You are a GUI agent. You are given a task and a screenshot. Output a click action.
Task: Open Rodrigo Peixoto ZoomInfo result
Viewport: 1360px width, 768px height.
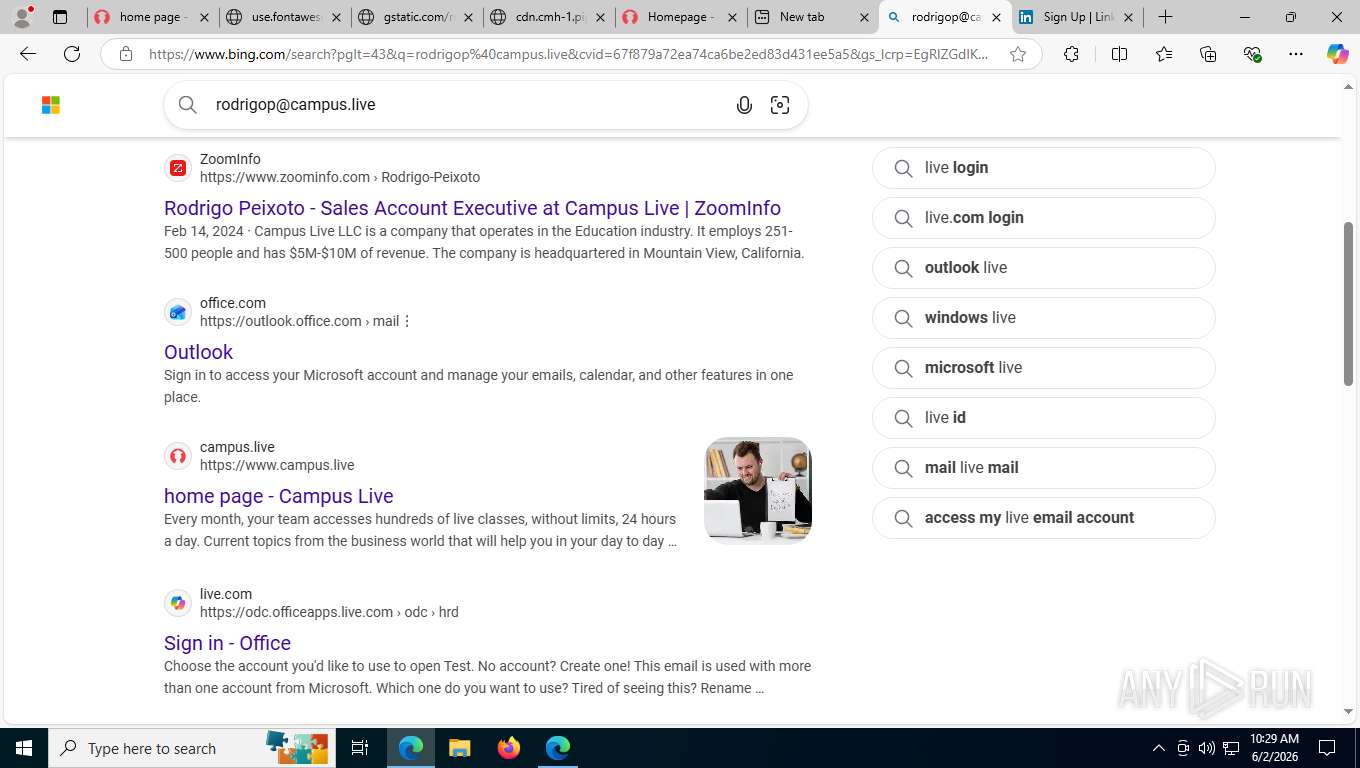click(472, 208)
